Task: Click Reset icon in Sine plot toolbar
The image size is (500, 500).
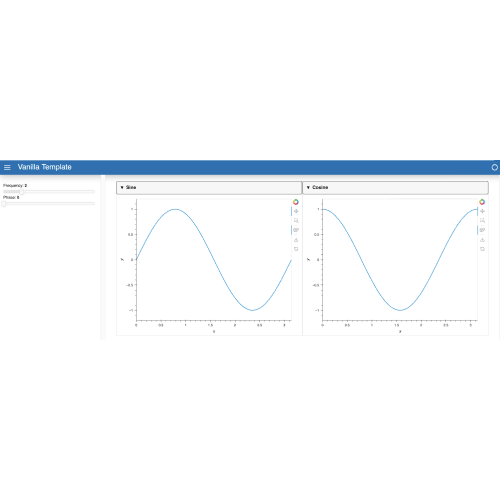Action: point(296,249)
